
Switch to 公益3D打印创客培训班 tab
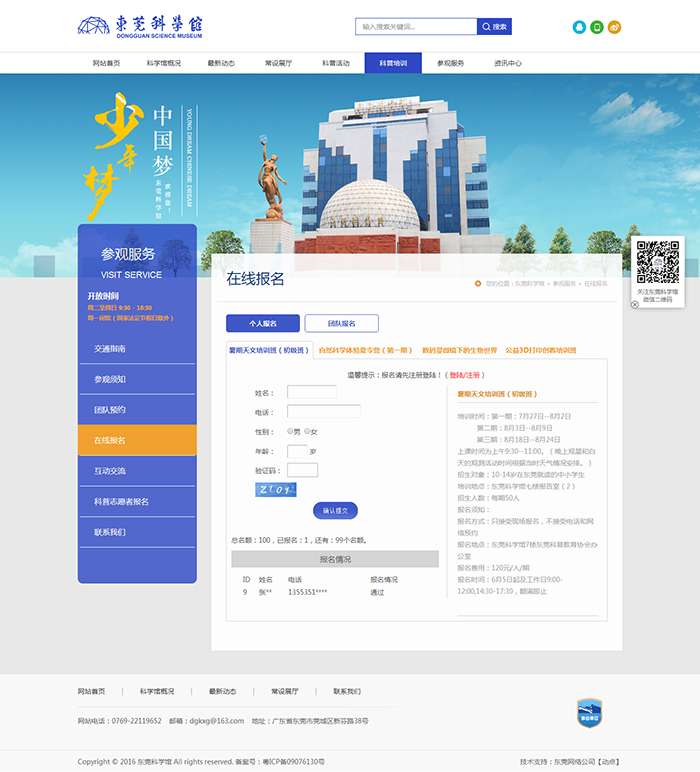(541, 351)
